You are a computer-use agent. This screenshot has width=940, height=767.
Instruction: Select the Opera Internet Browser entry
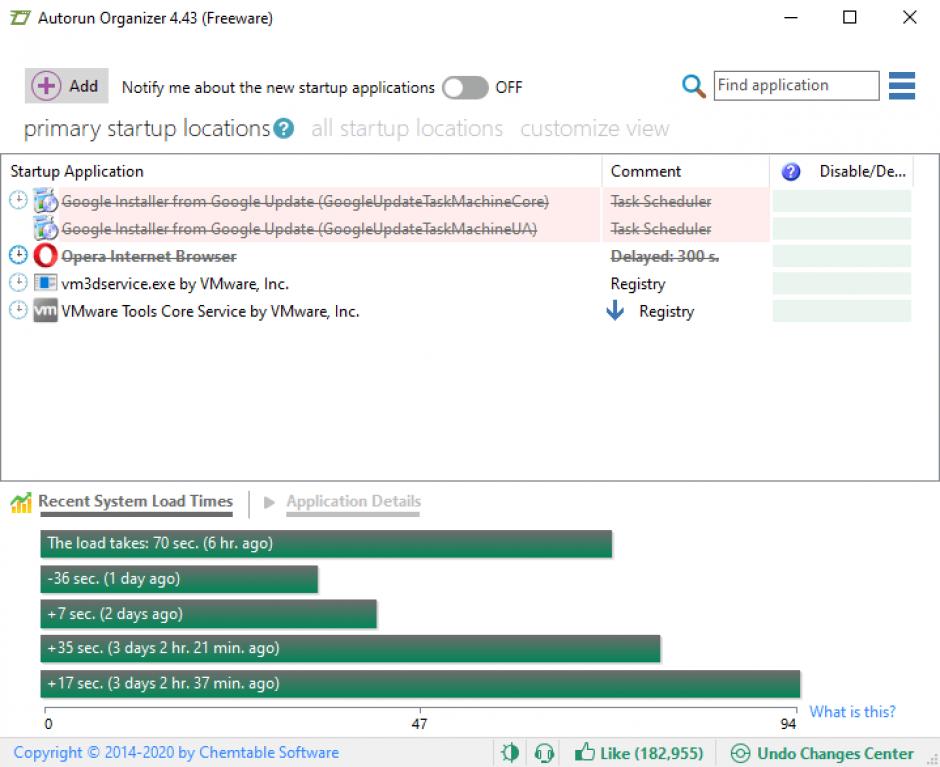pos(149,257)
